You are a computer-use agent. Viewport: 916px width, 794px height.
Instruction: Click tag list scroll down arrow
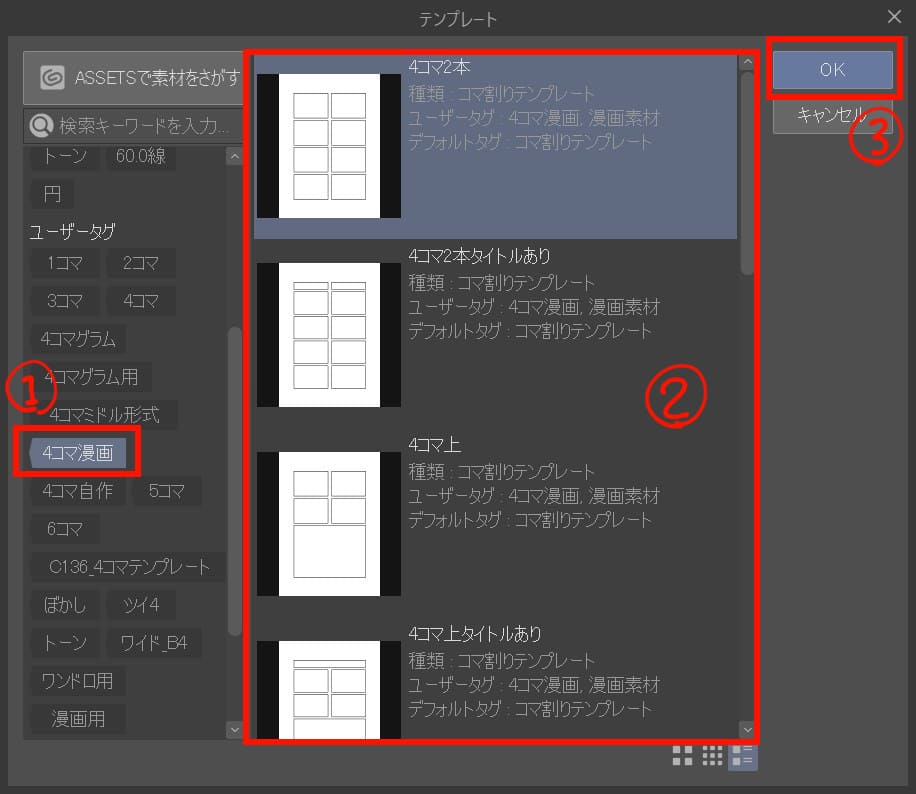point(234,729)
